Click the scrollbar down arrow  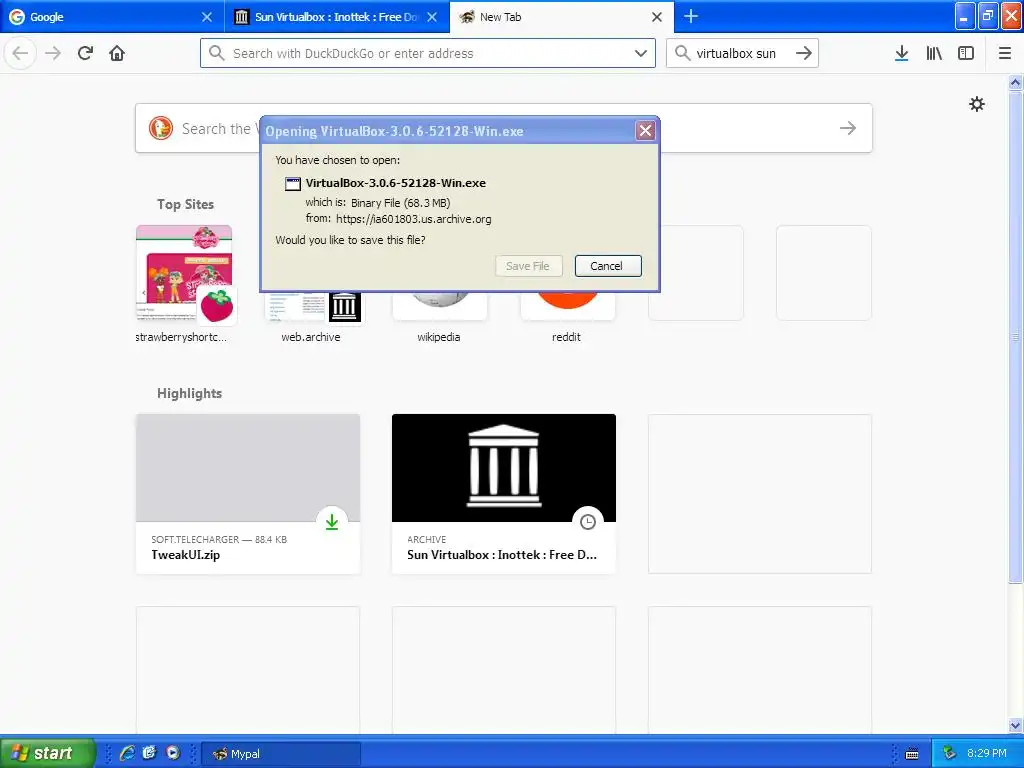point(1016,726)
